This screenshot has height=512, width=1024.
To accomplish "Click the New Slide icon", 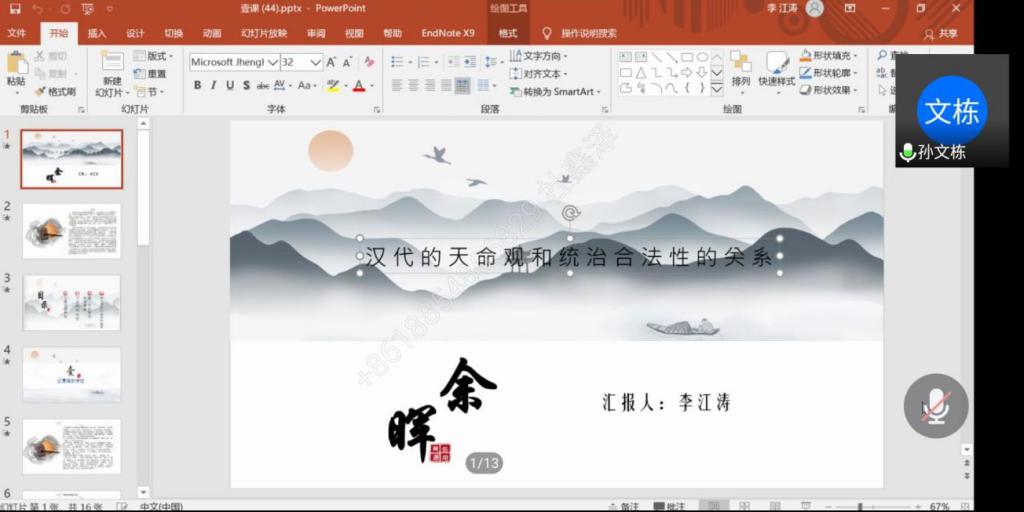I will [112, 68].
